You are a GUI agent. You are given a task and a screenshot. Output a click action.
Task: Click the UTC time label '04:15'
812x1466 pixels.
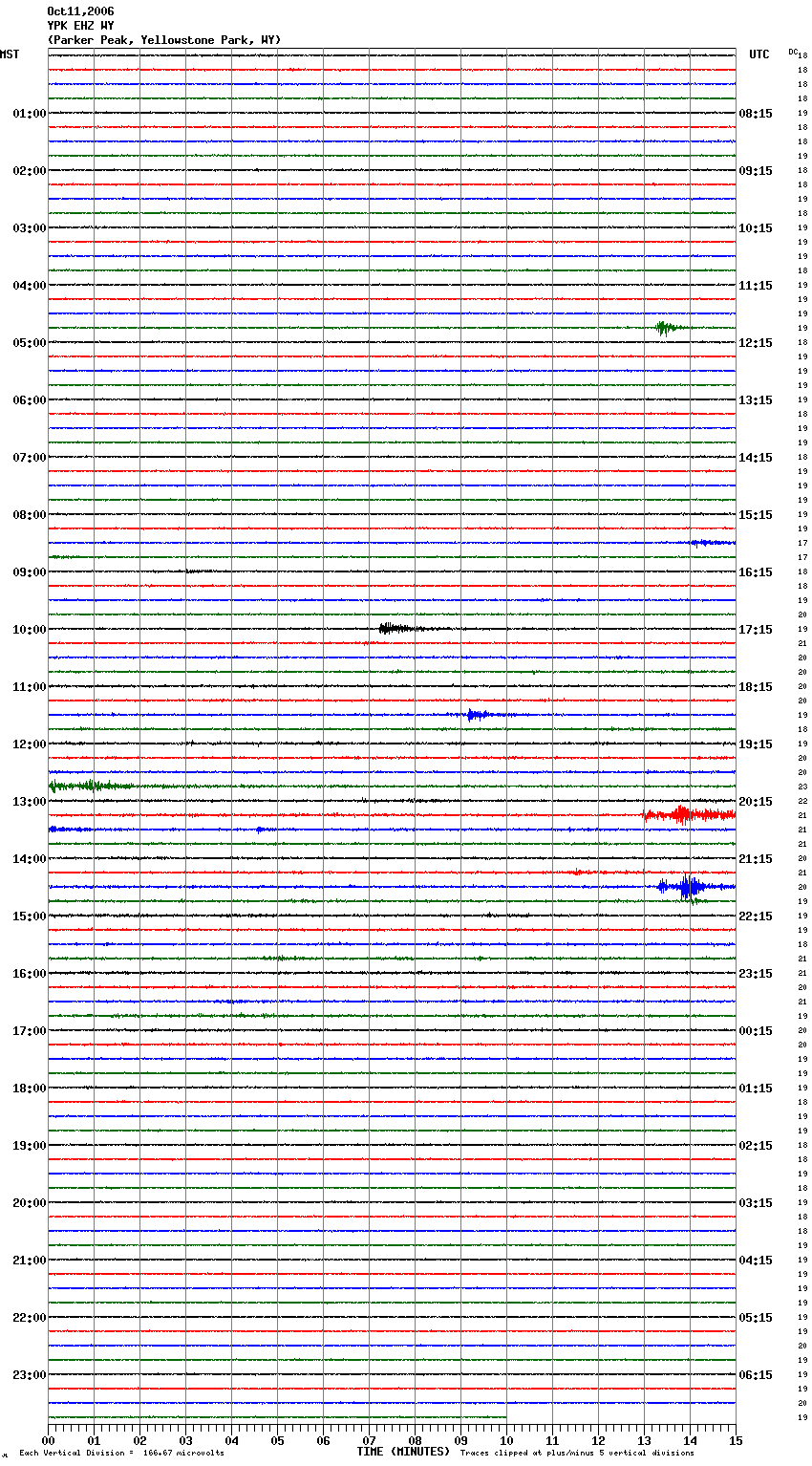point(756,1261)
